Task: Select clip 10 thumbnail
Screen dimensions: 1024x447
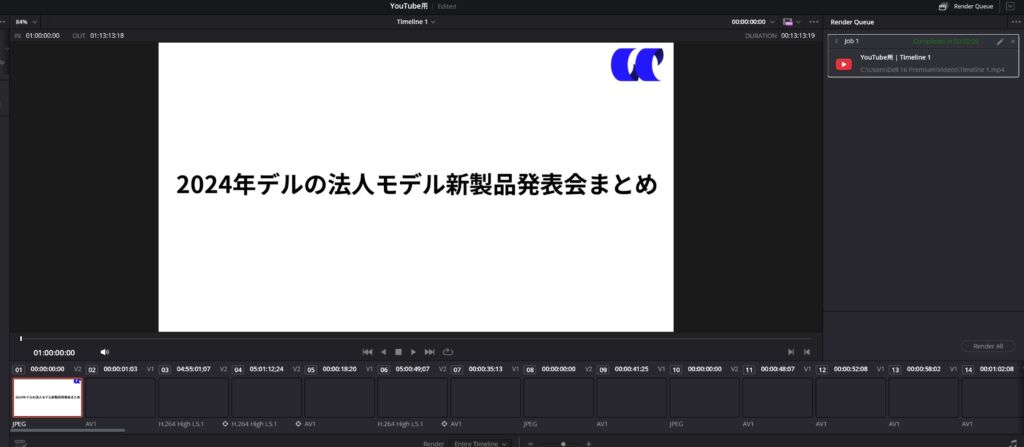Action: pyautogui.click(x=705, y=397)
